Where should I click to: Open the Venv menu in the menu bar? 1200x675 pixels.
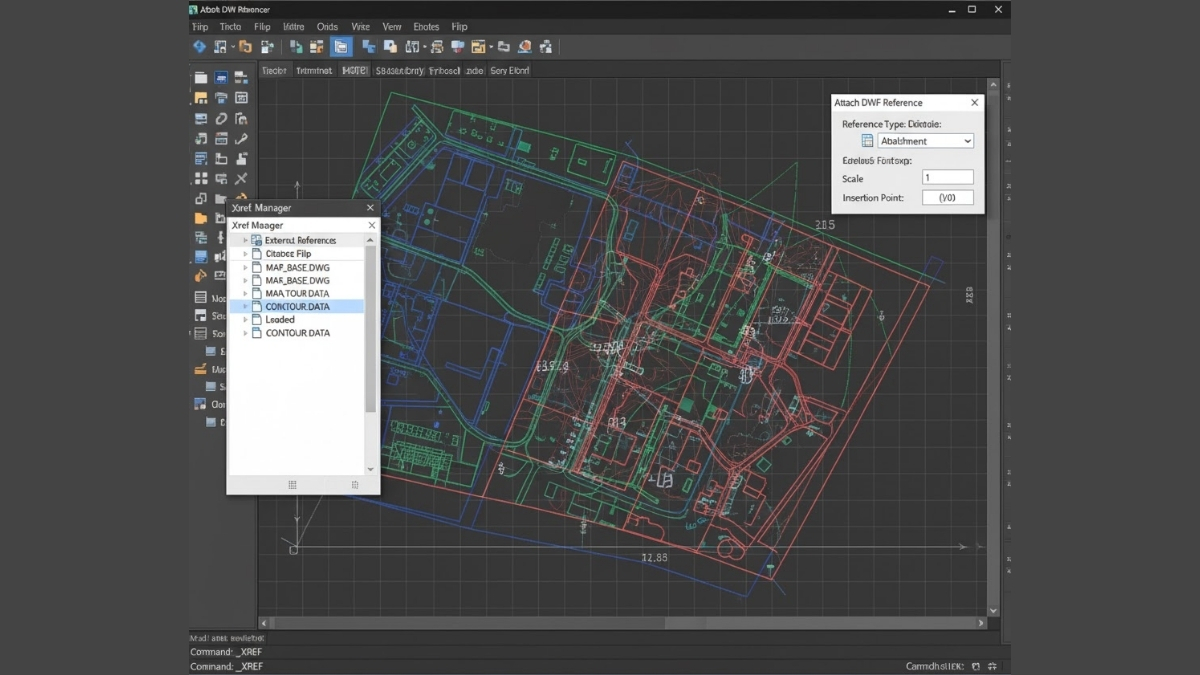(392, 27)
